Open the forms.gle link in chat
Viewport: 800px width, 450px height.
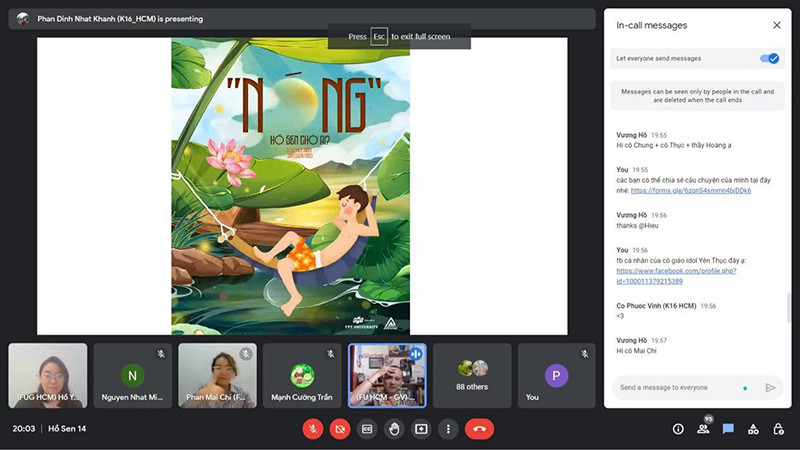pyautogui.click(x=690, y=190)
